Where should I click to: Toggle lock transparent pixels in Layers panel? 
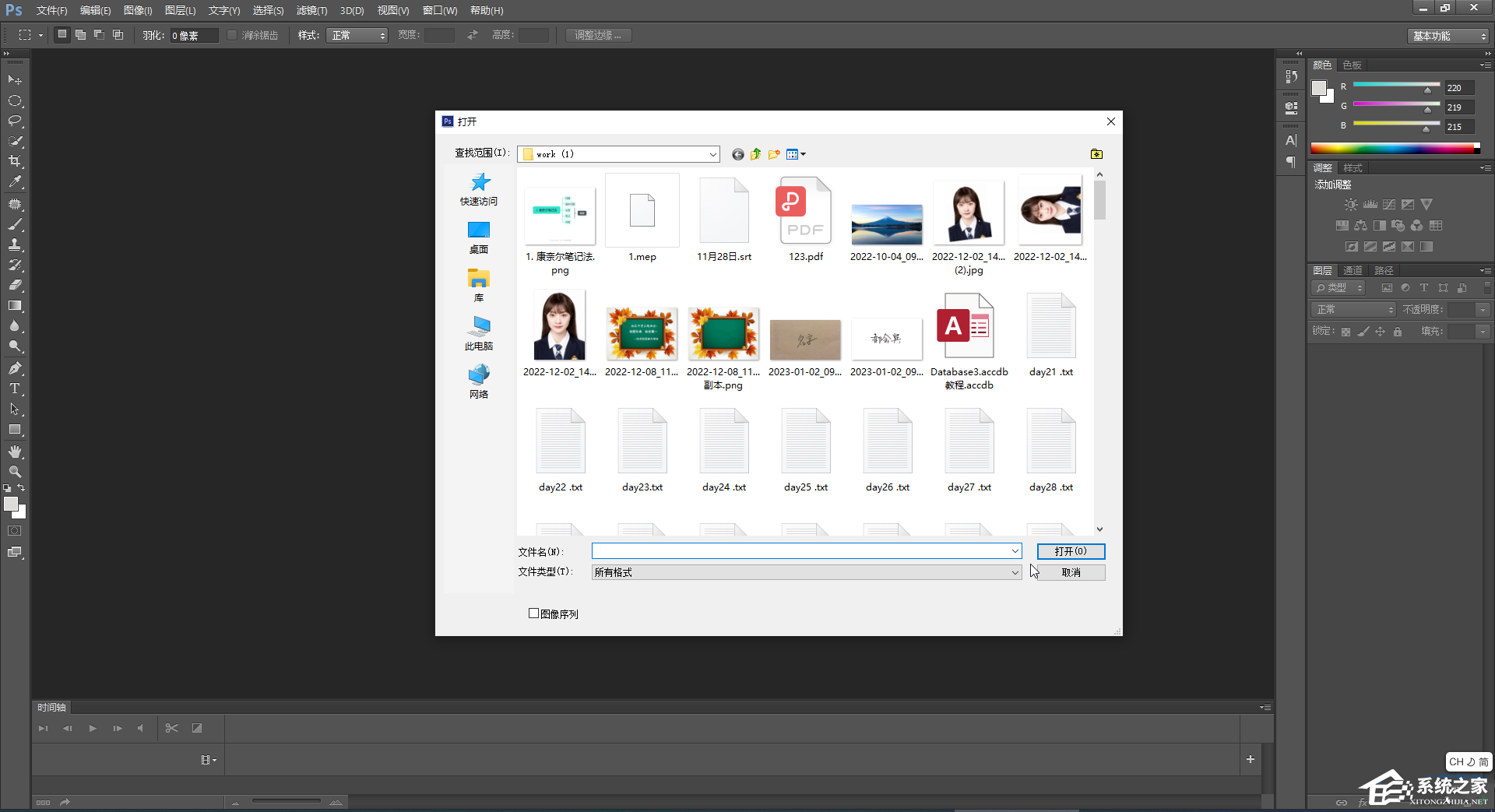[x=1345, y=332]
